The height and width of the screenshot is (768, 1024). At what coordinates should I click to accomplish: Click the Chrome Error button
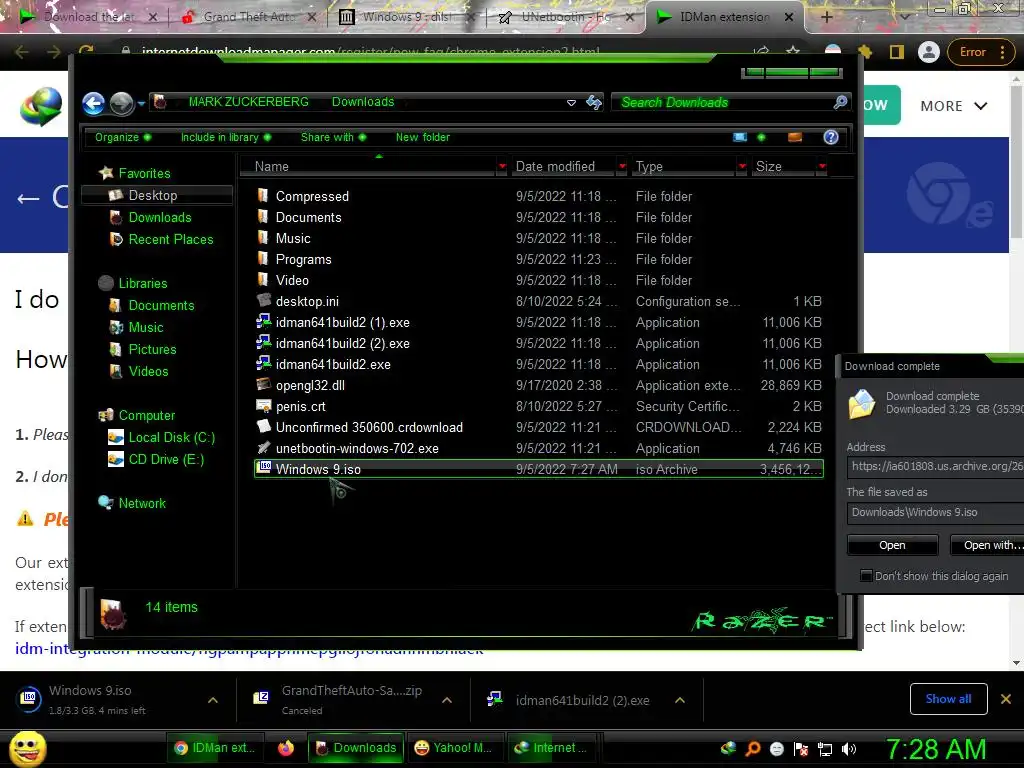[x=981, y=52]
